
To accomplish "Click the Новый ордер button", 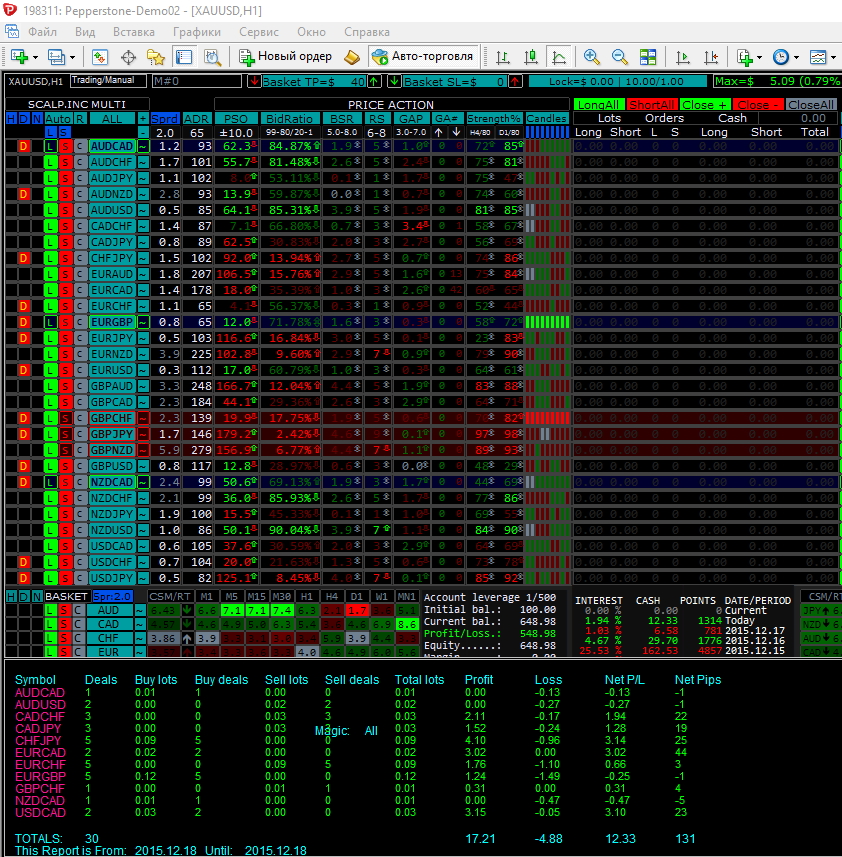I will click(285, 56).
